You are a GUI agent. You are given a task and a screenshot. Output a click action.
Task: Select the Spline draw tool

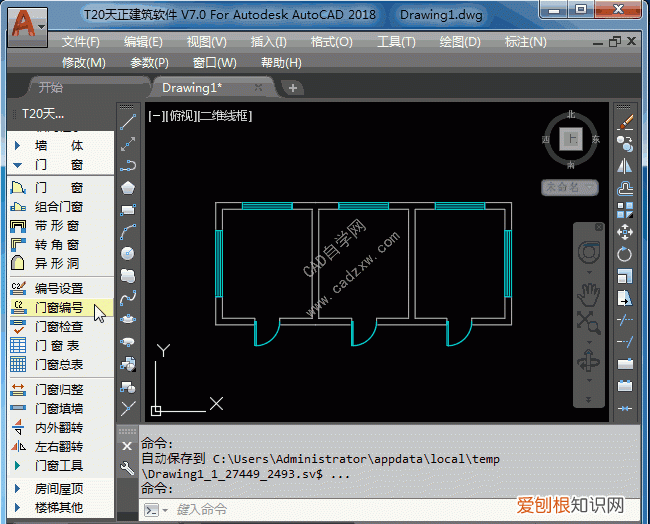pos(128,298)
